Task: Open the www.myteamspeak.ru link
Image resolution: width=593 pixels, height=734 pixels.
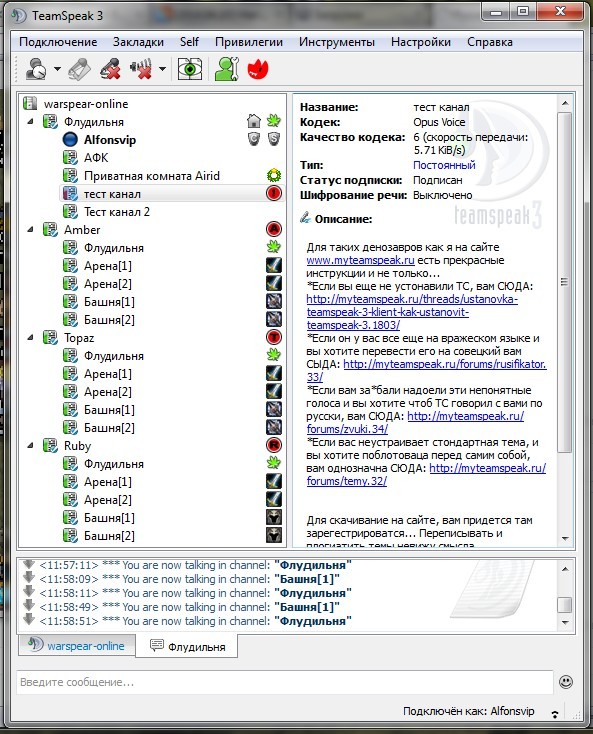Action: click(360, 260)
